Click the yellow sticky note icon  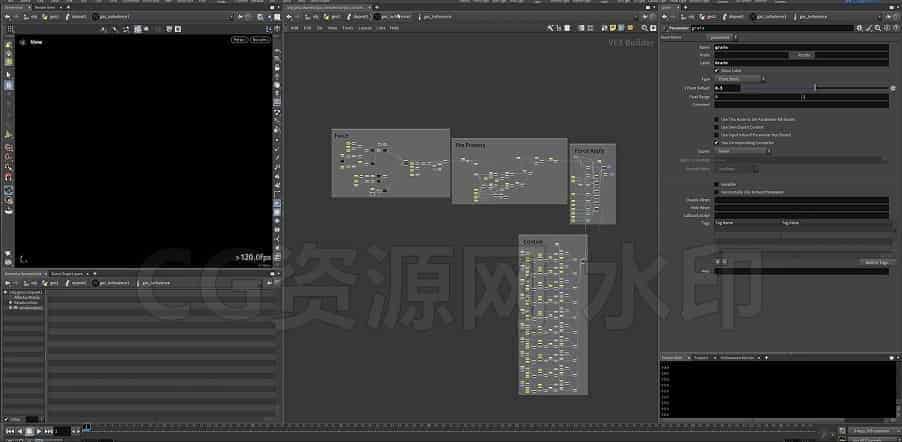613,28
